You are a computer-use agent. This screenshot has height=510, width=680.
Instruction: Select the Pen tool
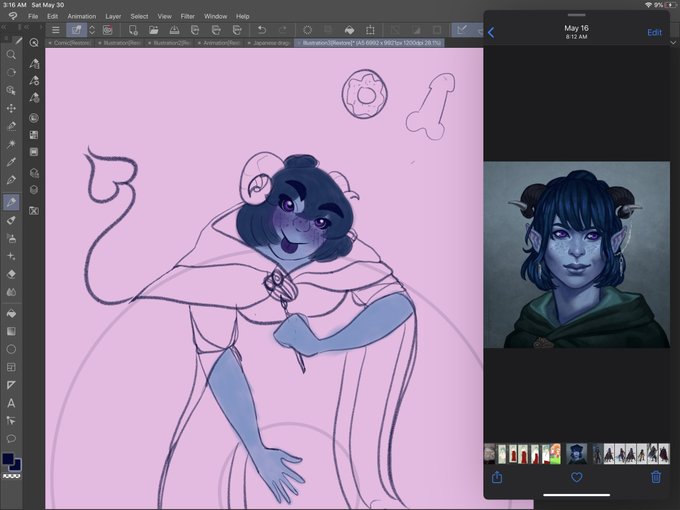[11, 180]
